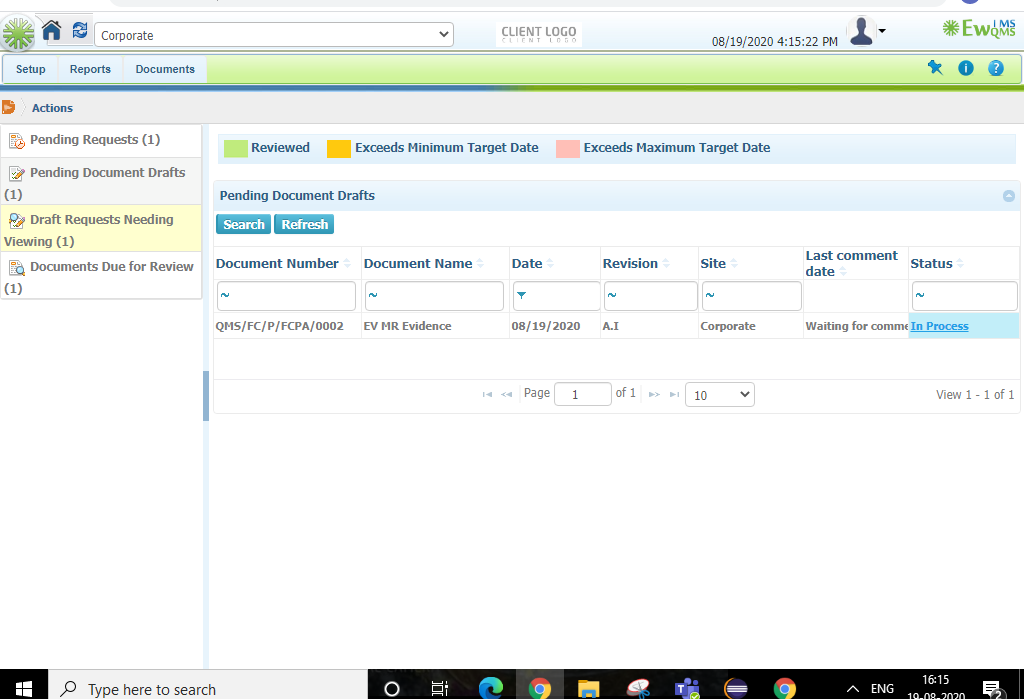Show hidden tray icons chevron

(x=852, y=689)
